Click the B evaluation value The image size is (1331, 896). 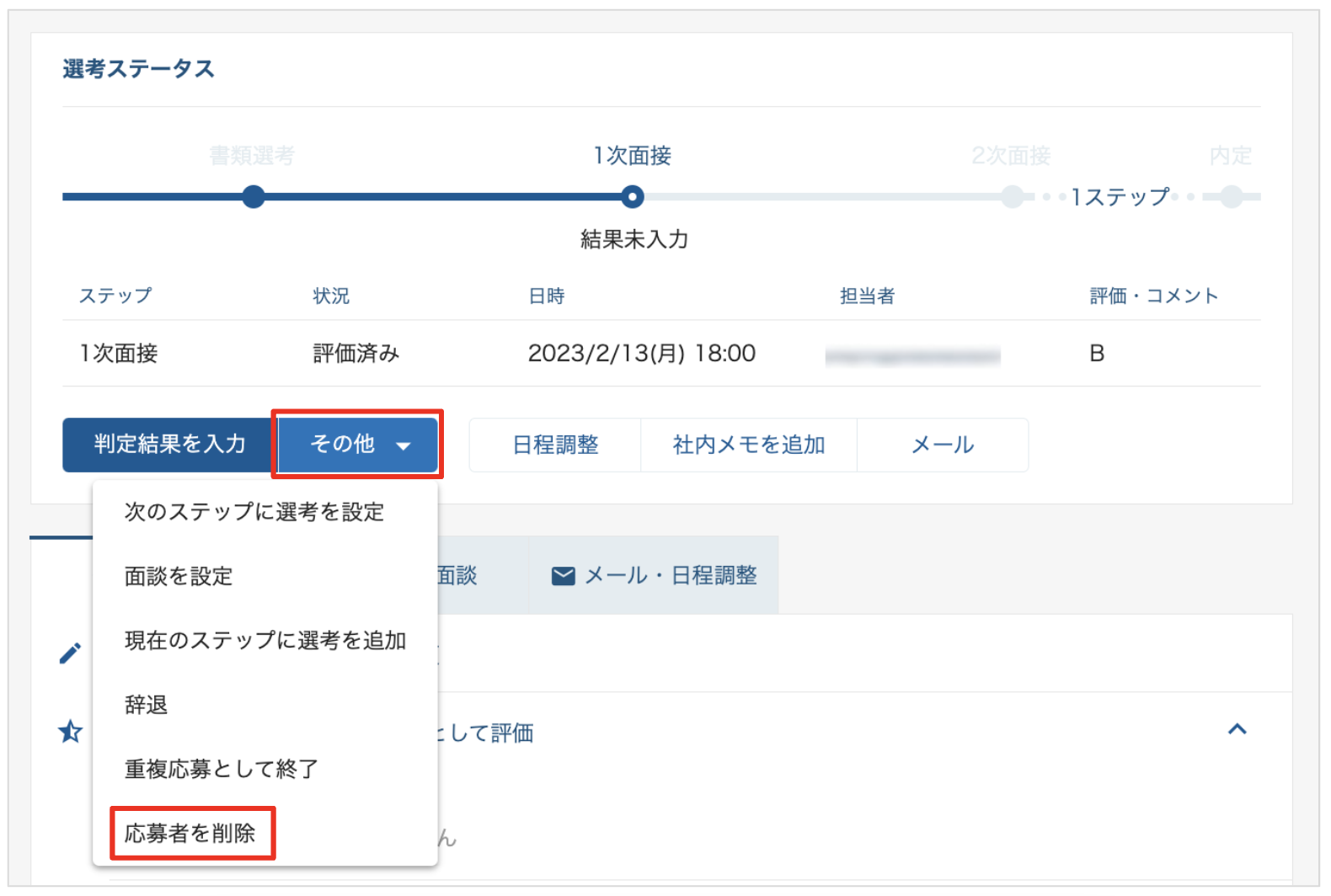[1097, 353]
